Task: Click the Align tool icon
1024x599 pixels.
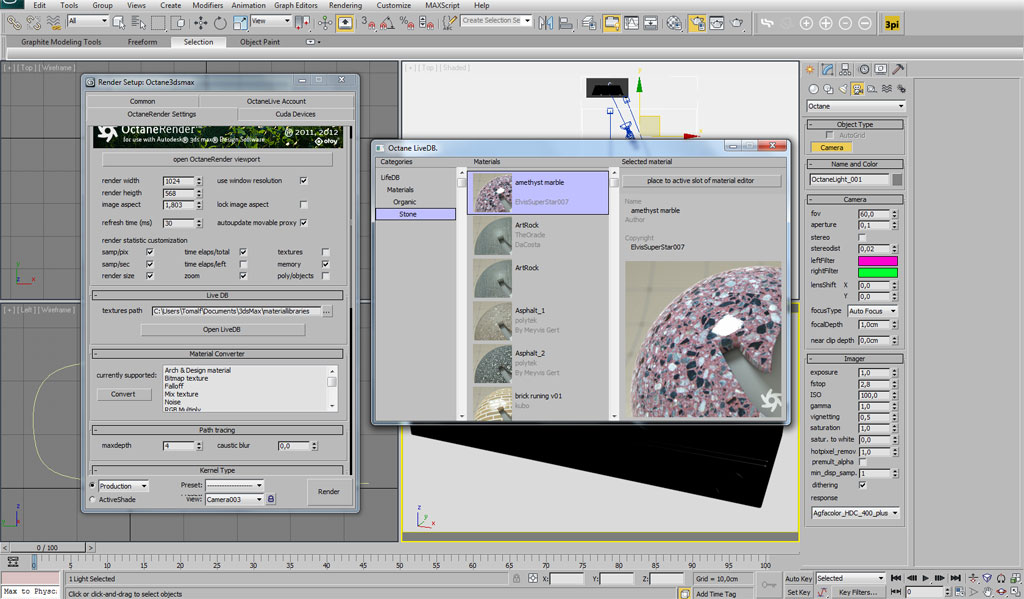Action: point(566,23)
